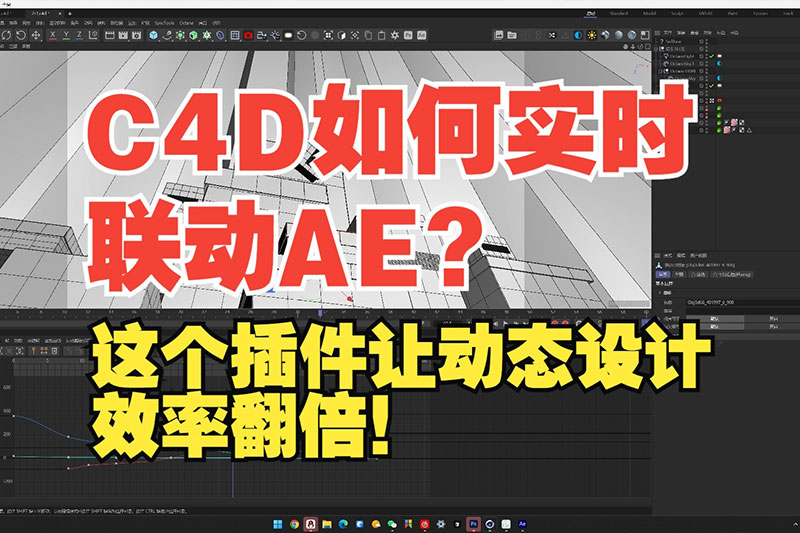Click the shuffle arrows icon in the right toolbar
This screenshot has height=533, width=800.
pyautogui.click(x=552, y=35)
